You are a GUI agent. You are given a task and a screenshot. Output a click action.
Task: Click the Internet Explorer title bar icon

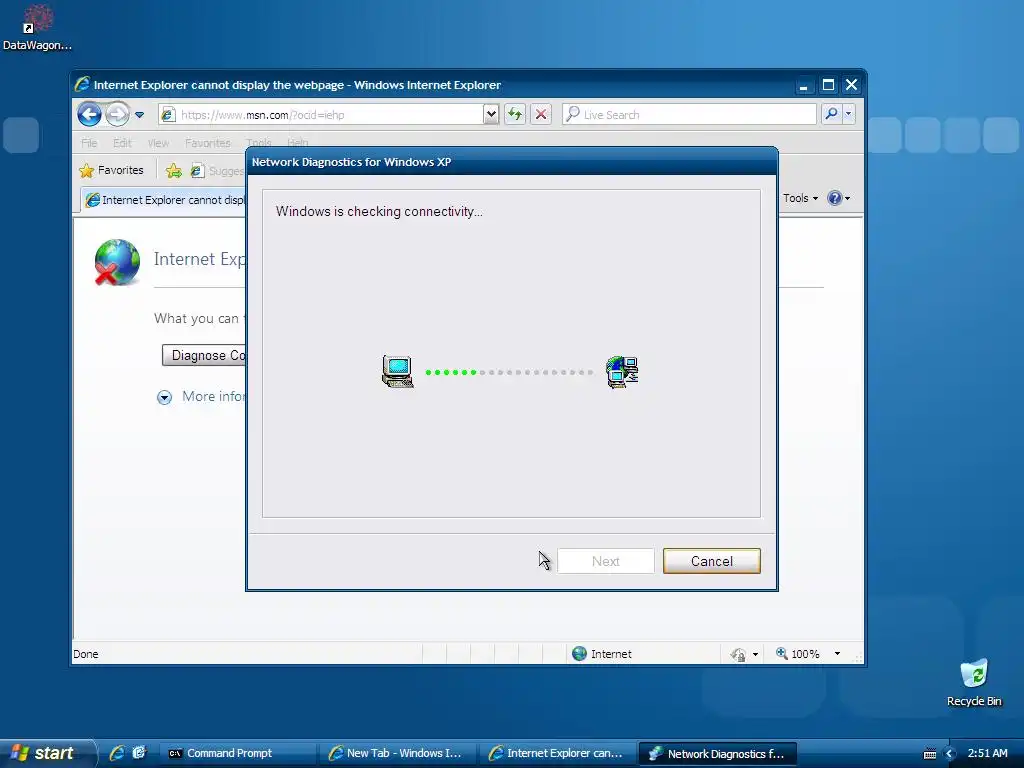[82, 84]
